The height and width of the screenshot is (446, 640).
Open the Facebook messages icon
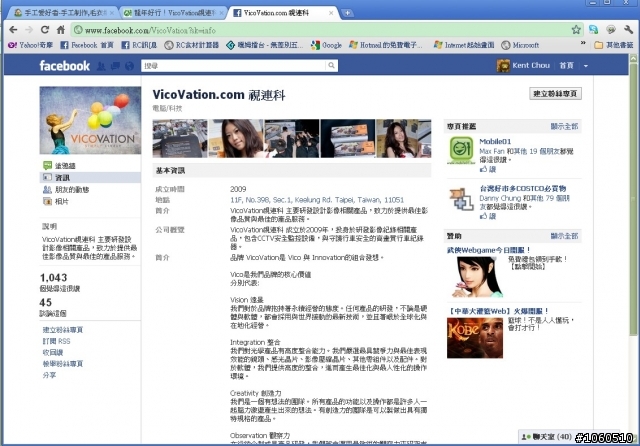pos(115,66)
